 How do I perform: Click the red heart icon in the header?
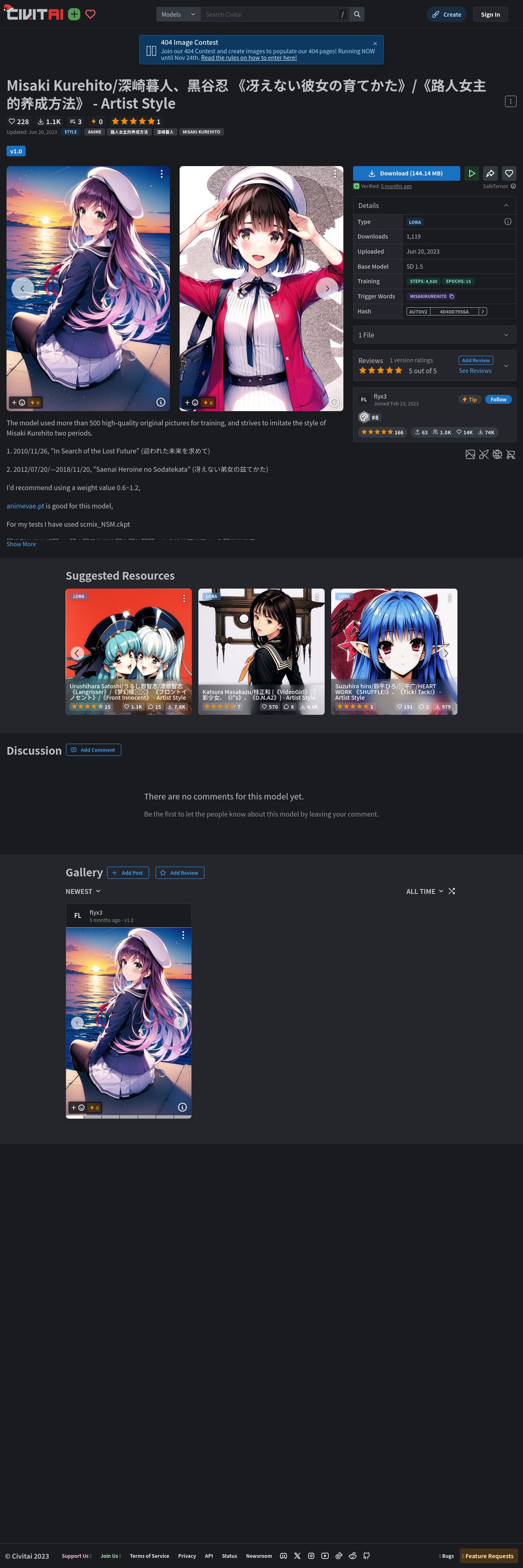point(91,14)
